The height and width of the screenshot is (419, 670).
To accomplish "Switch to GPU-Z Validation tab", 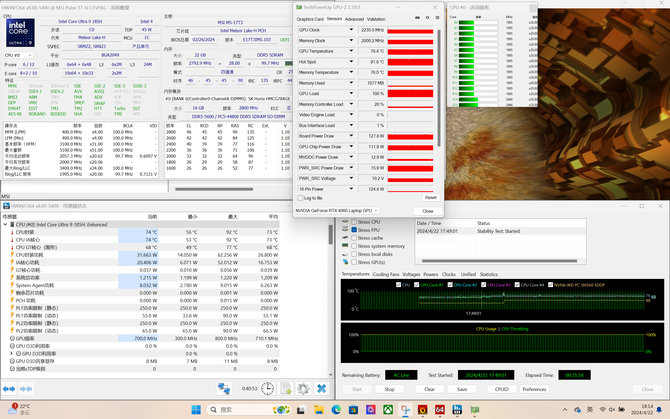I will [376, 19].
